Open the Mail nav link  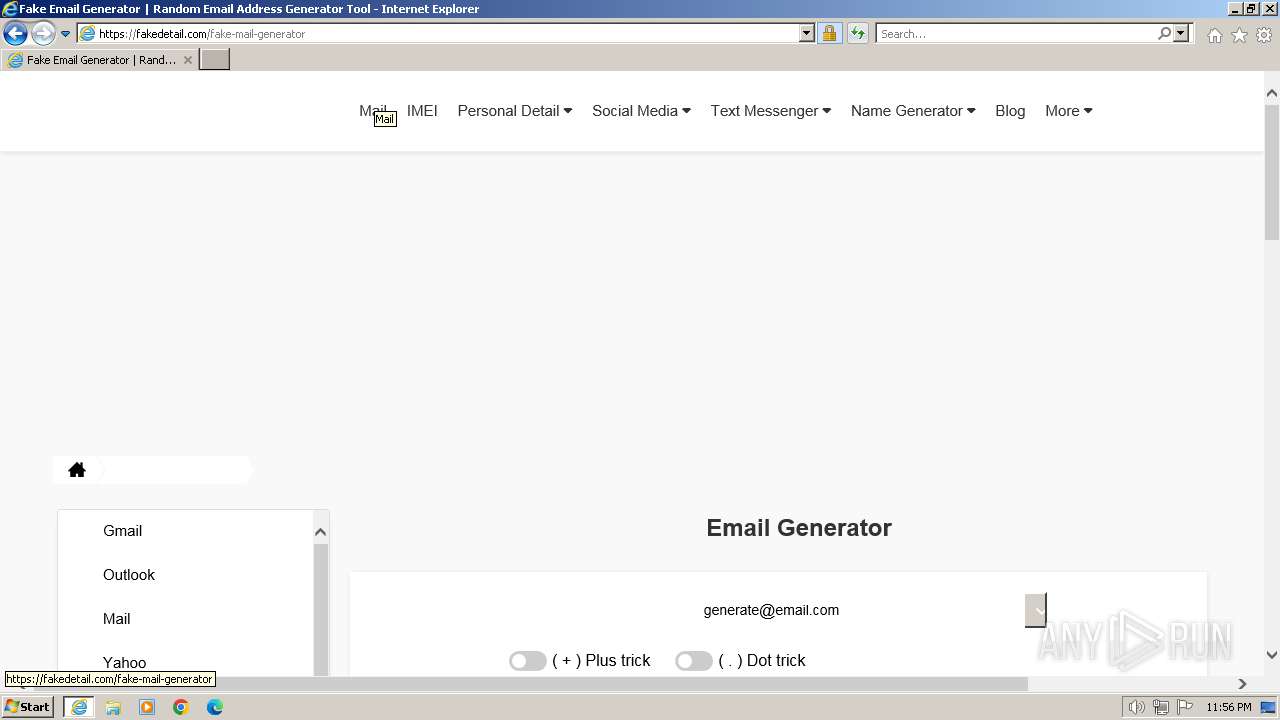pyautogui.click(x=372, y=111)
